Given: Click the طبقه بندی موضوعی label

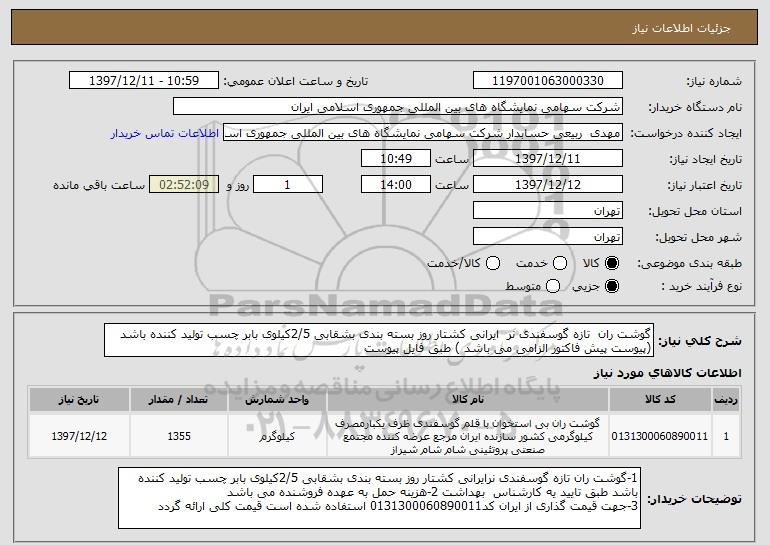Looking at the screenshot, I should pos(689,264).
